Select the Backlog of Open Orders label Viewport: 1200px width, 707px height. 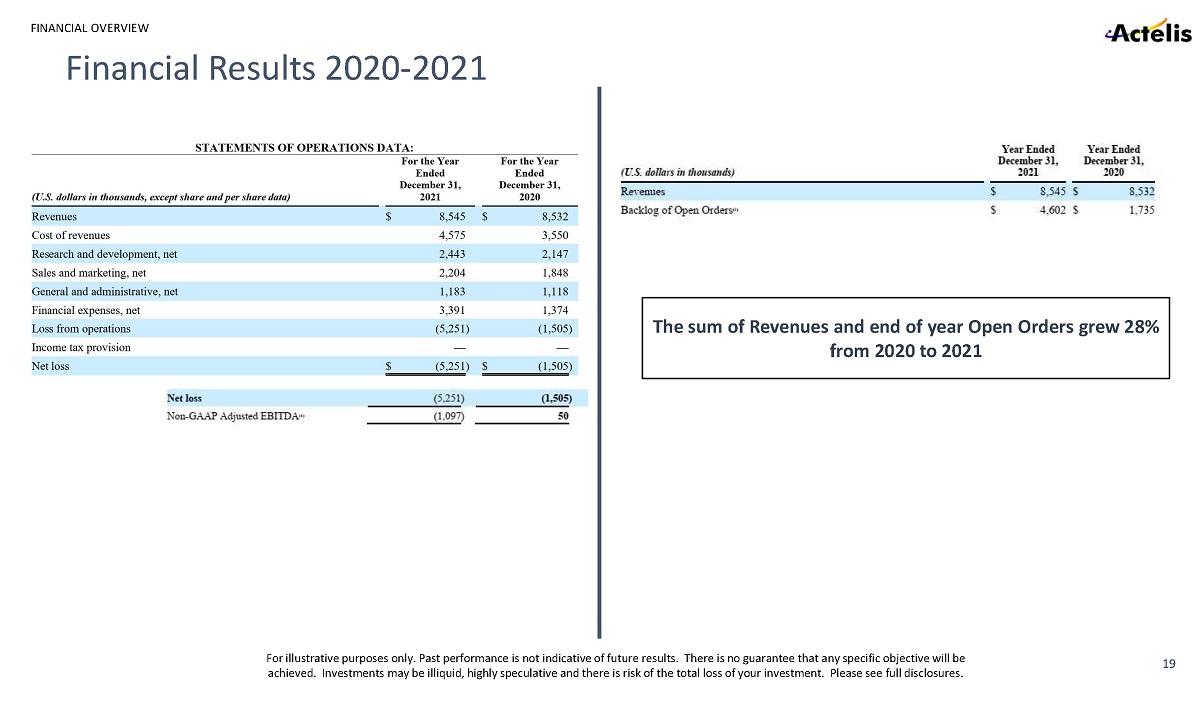coord(679,210)
